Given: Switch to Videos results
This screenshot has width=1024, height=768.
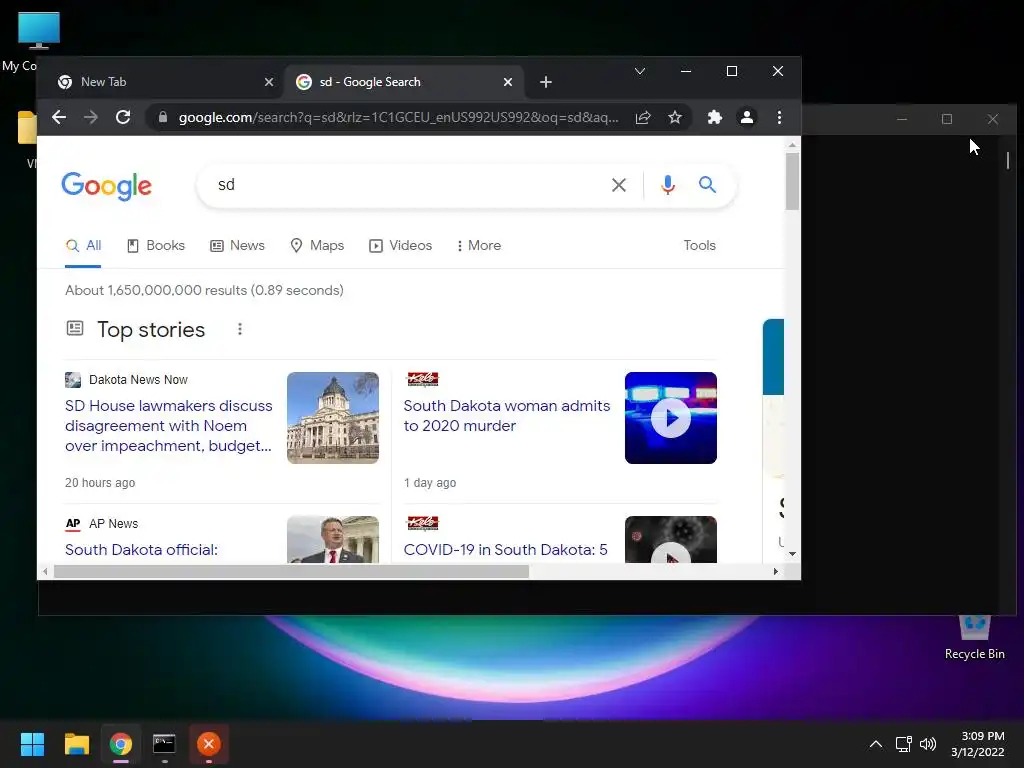Looking at the screenshot, I should coord(400,246).
